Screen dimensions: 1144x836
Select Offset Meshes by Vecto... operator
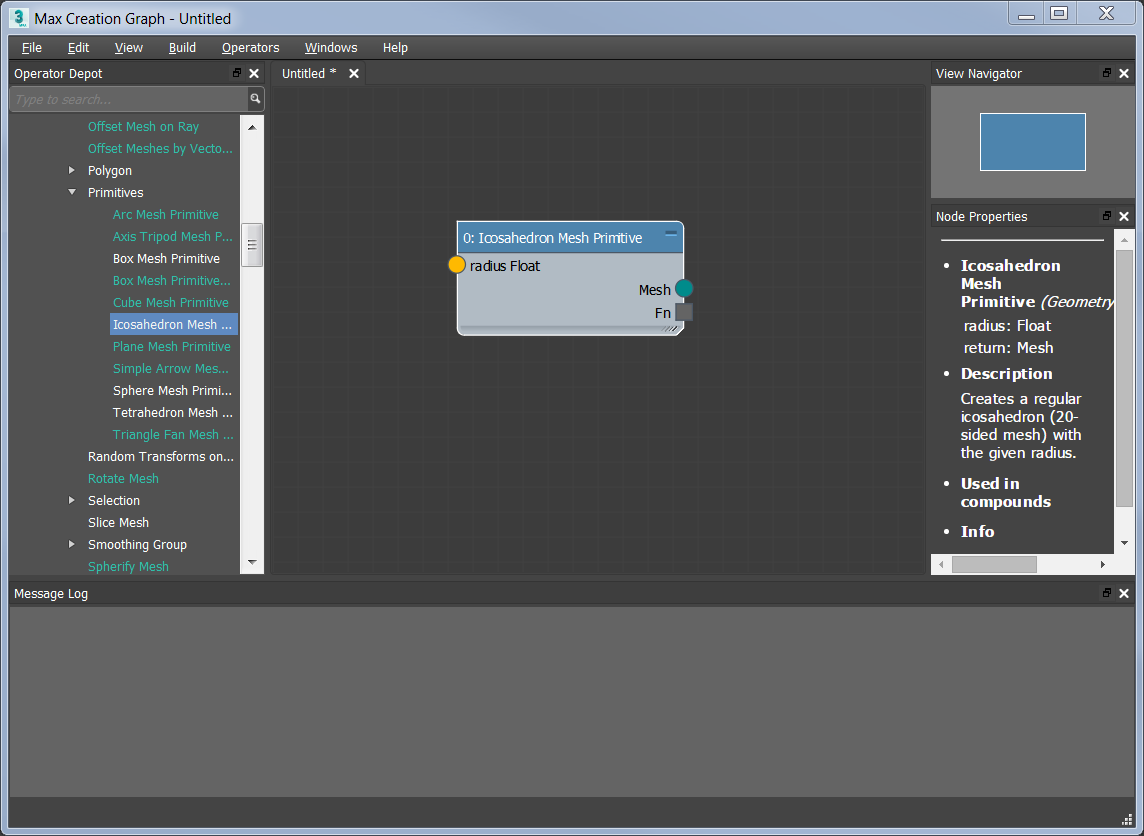point(161,148)
